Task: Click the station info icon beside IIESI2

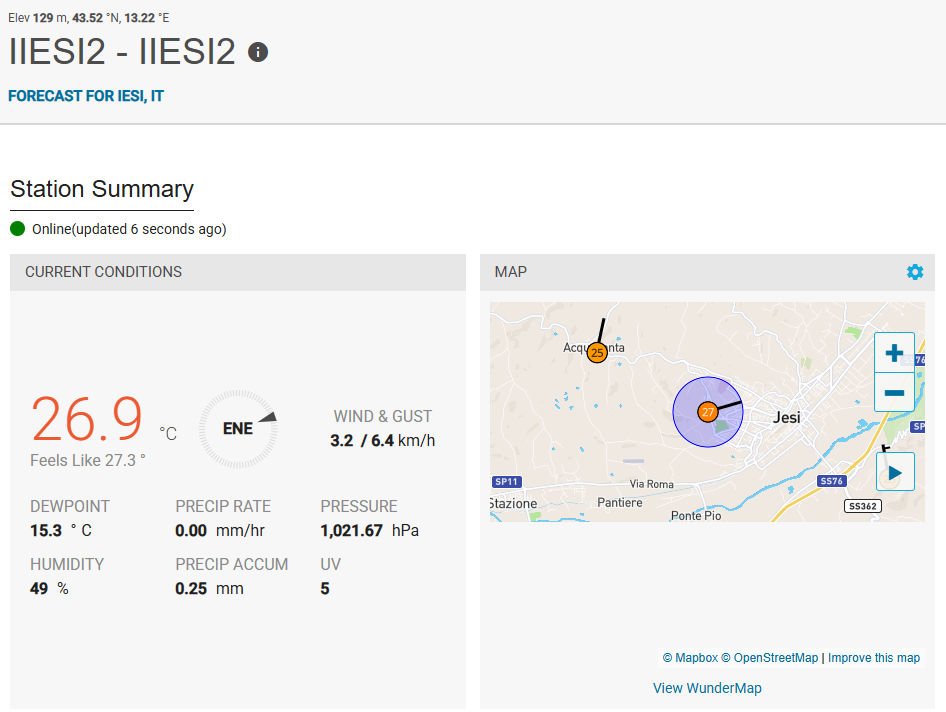Action: (x=258, y=52)
